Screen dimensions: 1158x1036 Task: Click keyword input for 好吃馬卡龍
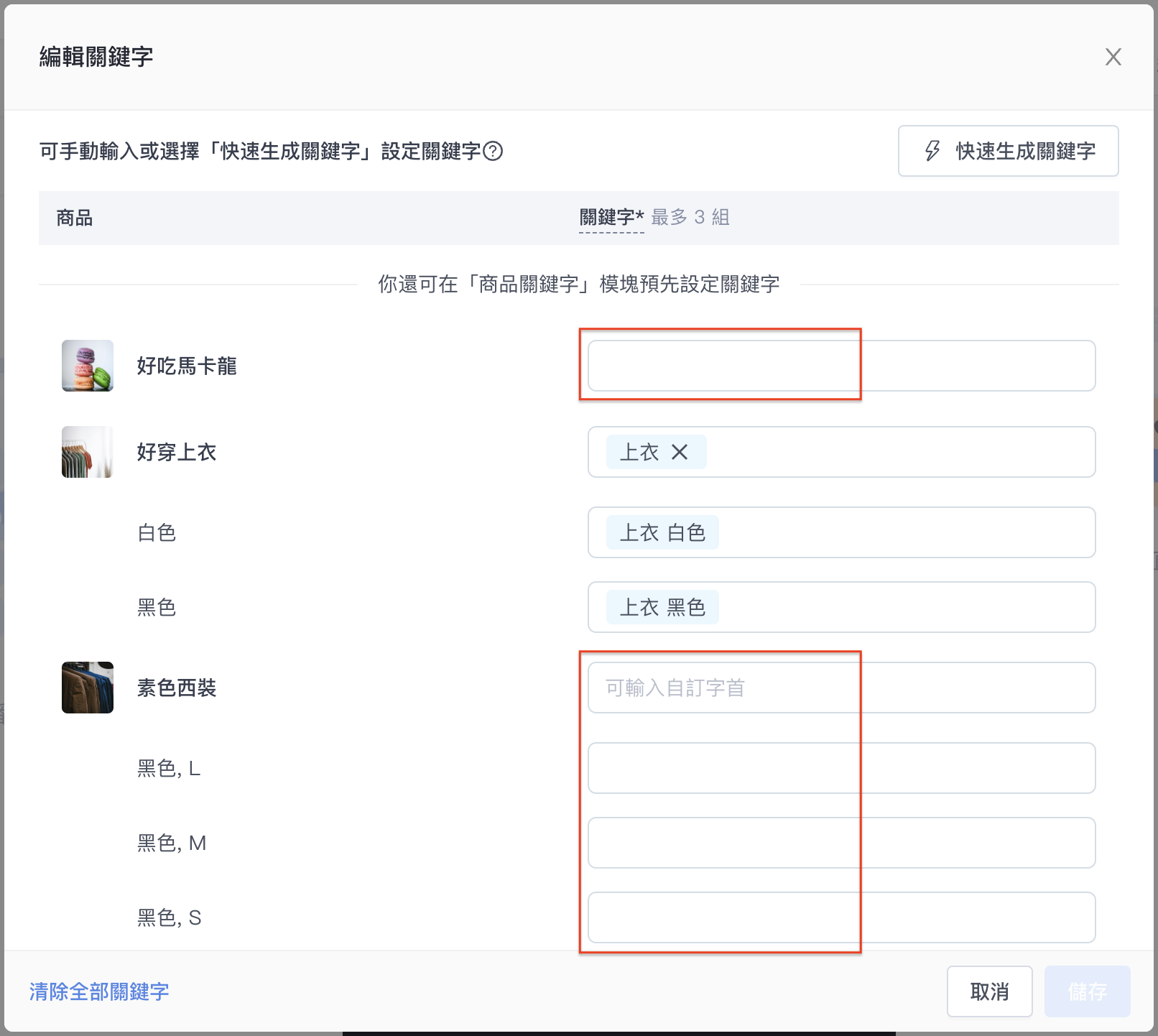coord(841,366)
